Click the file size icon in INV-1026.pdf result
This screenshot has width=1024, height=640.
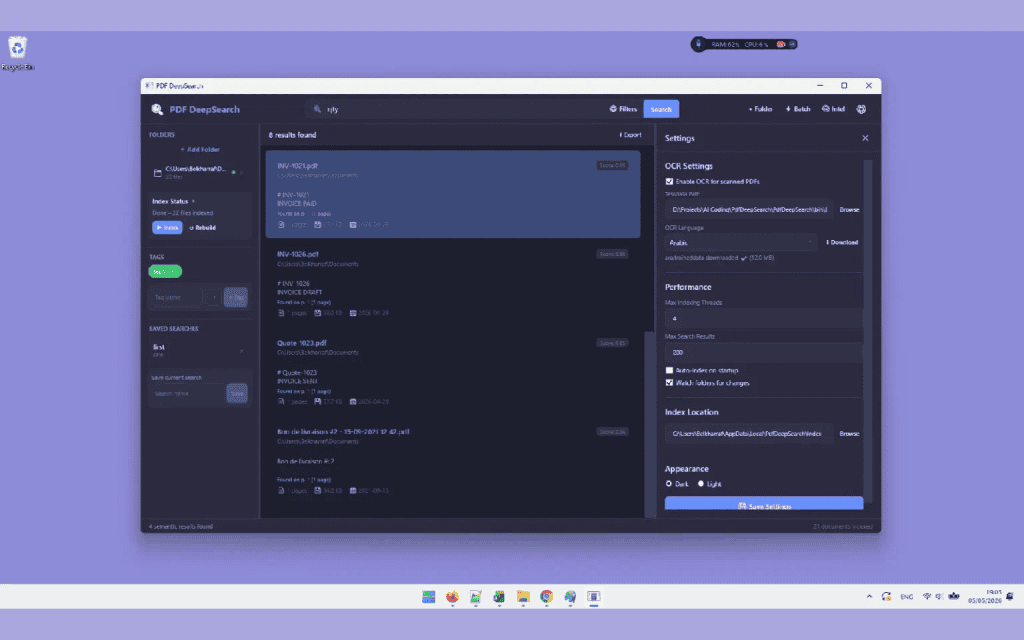click(317, 313)
